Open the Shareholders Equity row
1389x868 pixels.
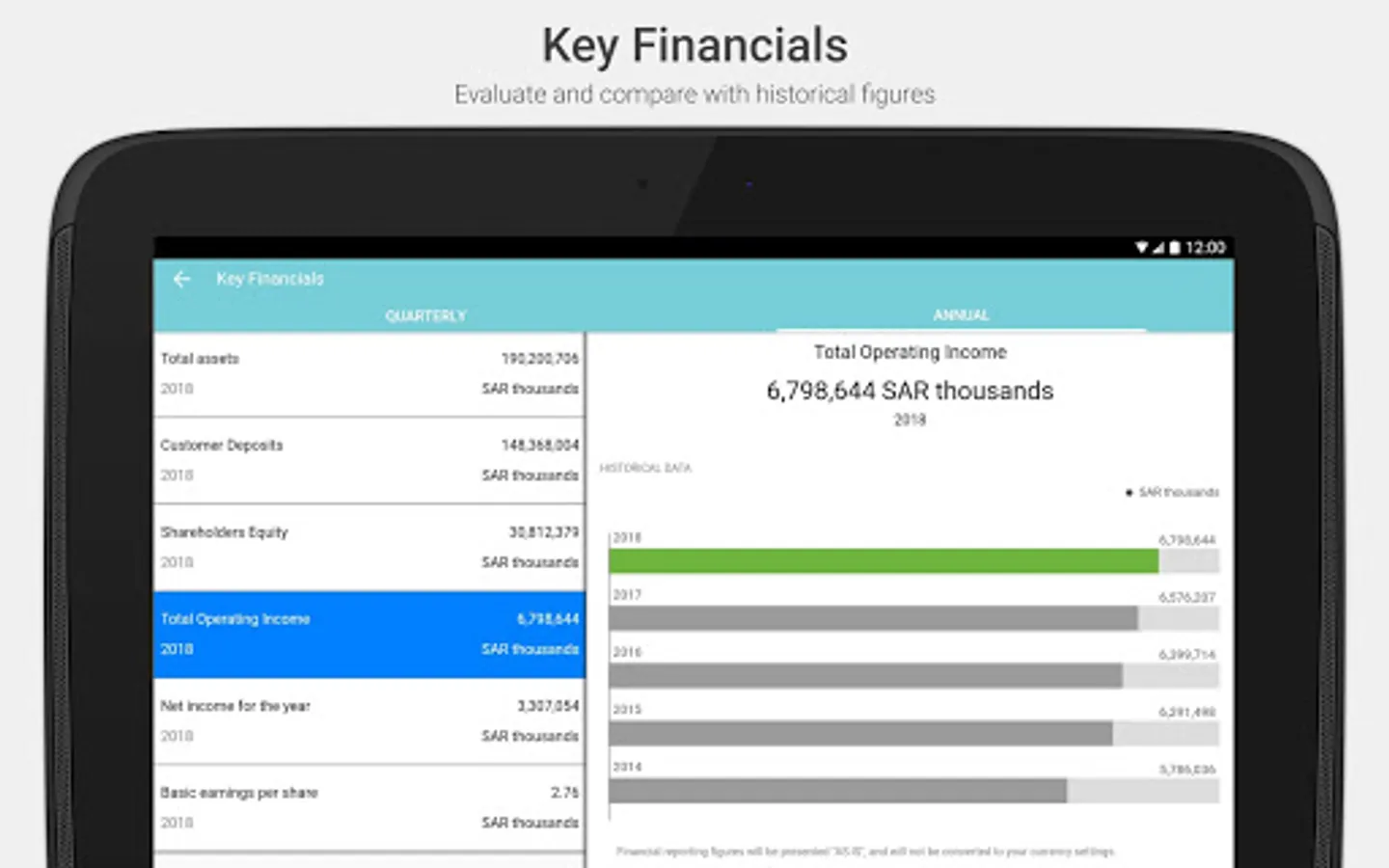(x=369, y=548)
